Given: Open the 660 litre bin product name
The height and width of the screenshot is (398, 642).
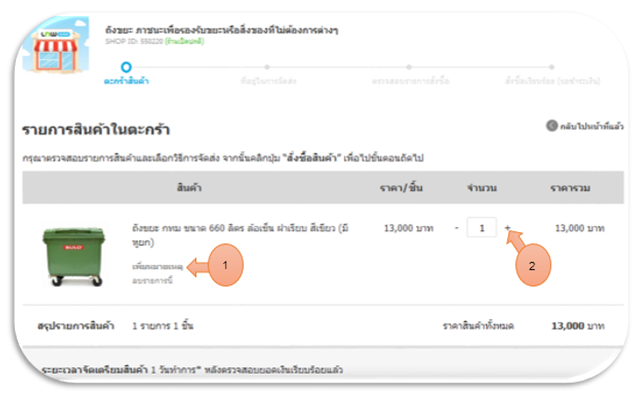Looking at the screenshot, I should click(240, 235).
